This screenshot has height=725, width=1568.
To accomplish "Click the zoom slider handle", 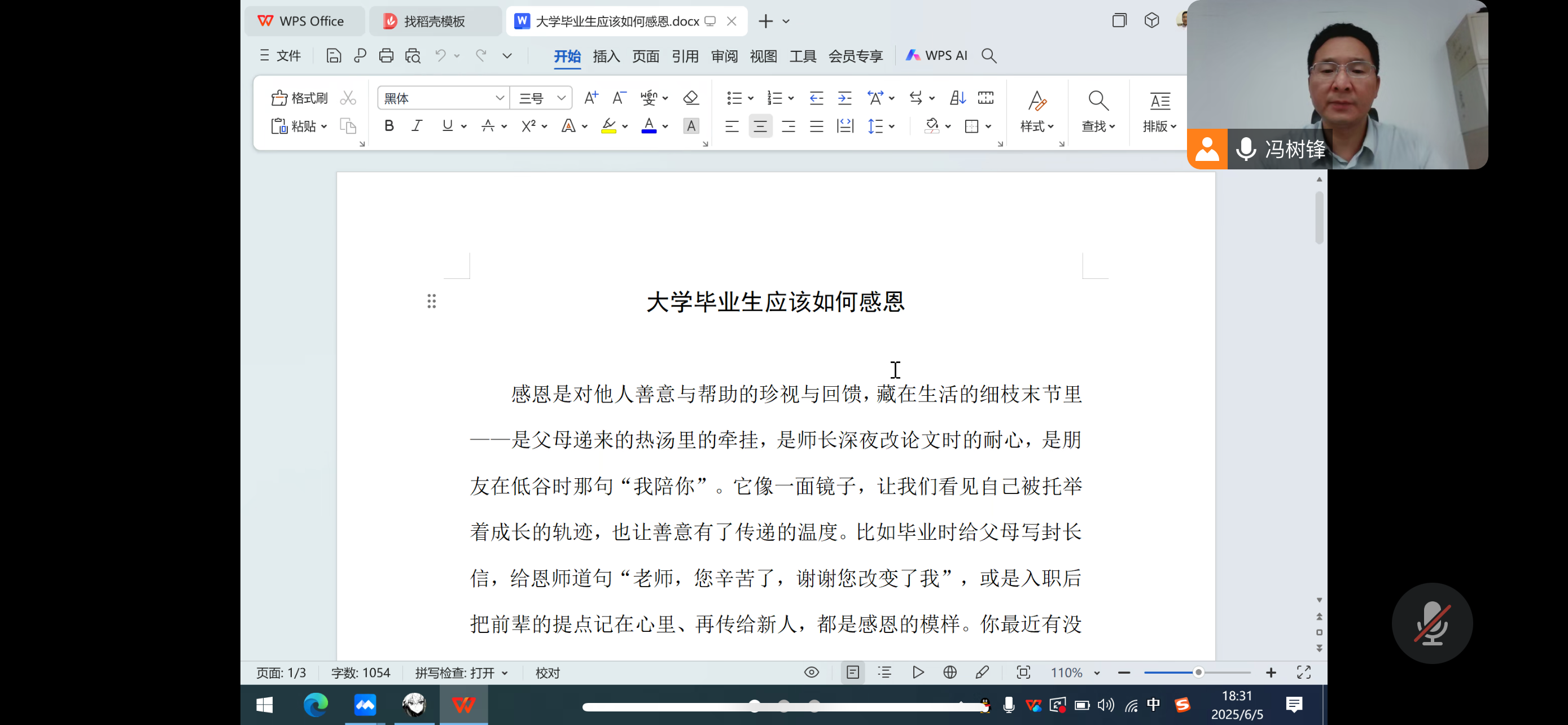I will 1198,672.
